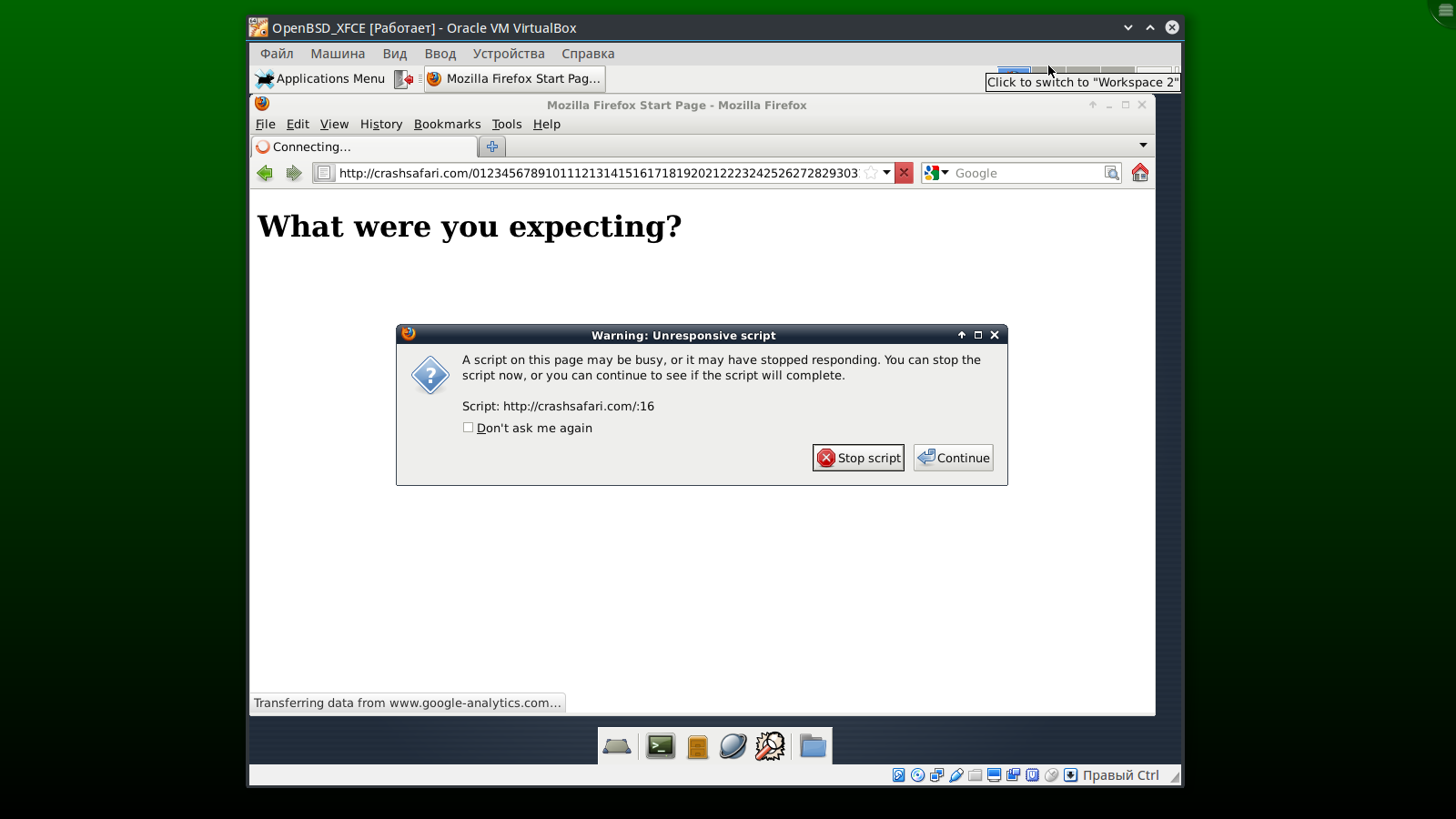Image resolution: width=1456 pixels, height=819 pixels.
Task: Open the search engine selector dropdown
Action: (936, 173)
